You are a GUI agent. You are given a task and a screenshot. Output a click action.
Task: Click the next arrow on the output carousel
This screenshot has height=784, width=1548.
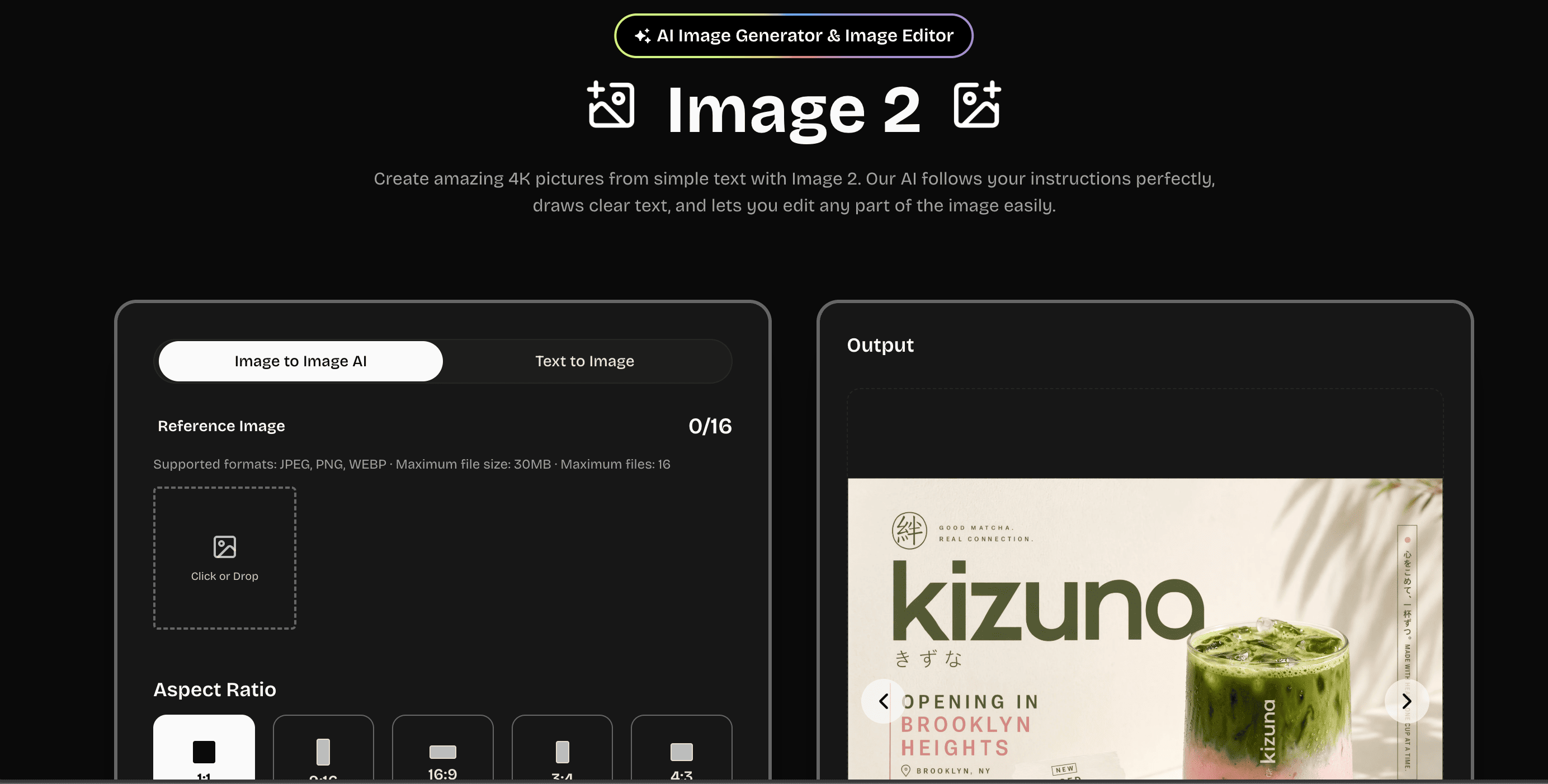click(x=1406, y=701)
